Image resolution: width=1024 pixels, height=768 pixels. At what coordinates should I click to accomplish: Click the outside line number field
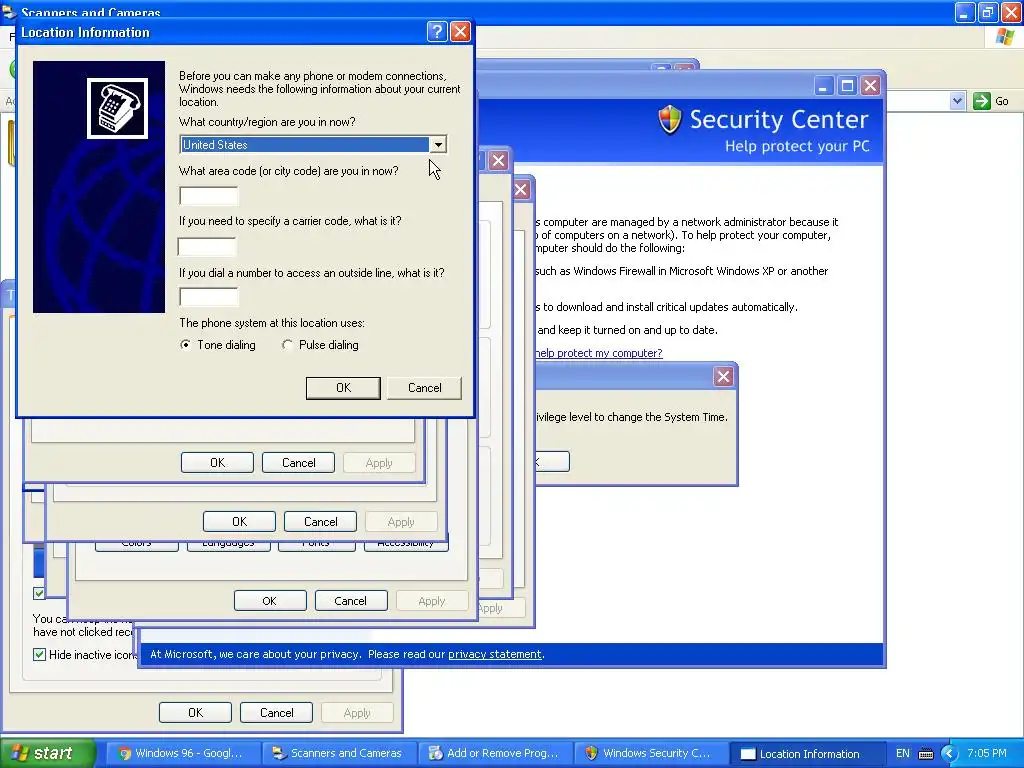(209, 296)
